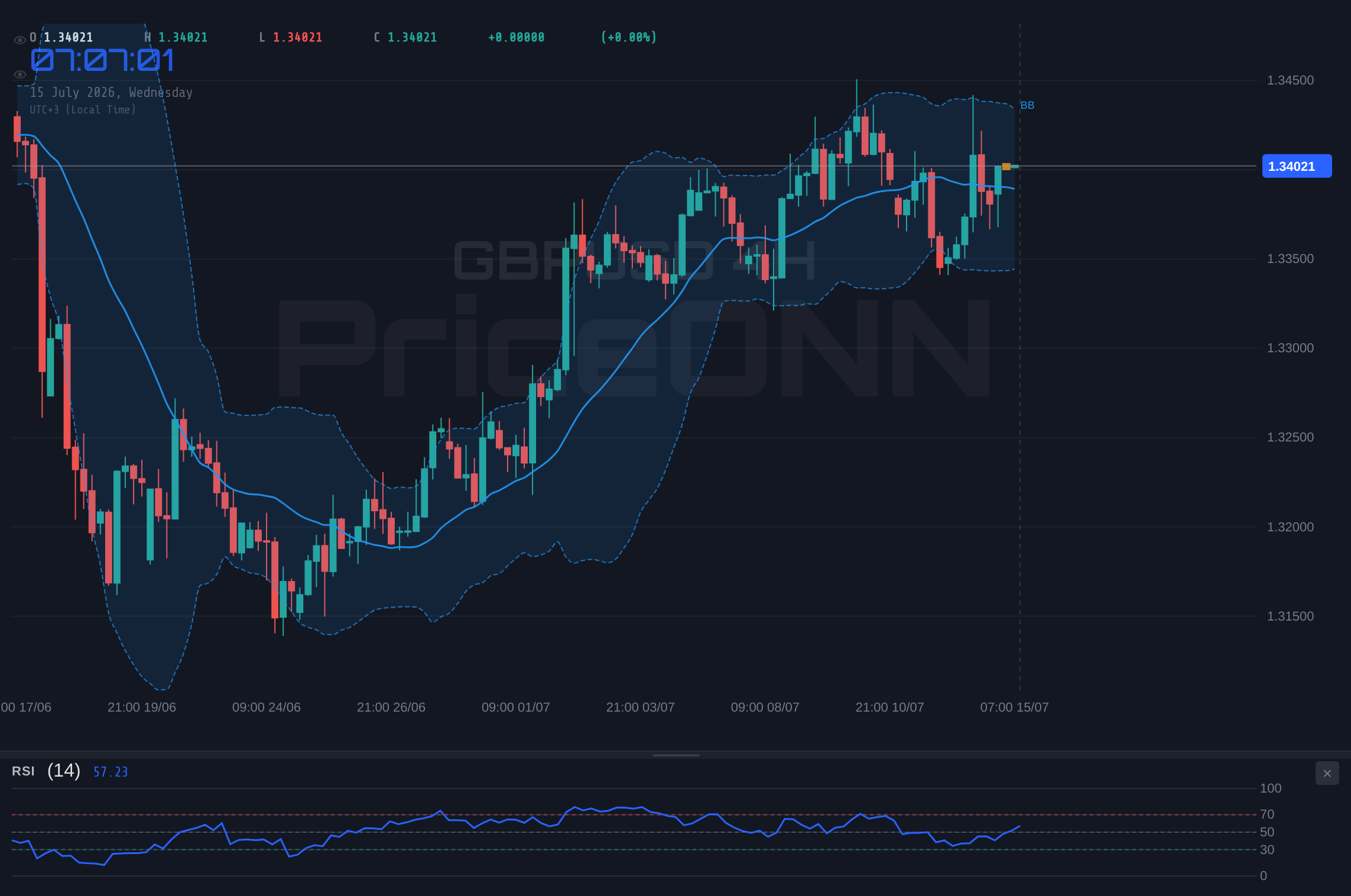Click the 09:00 08/07 time label
Screen dimensions: 1351x896
765,707
